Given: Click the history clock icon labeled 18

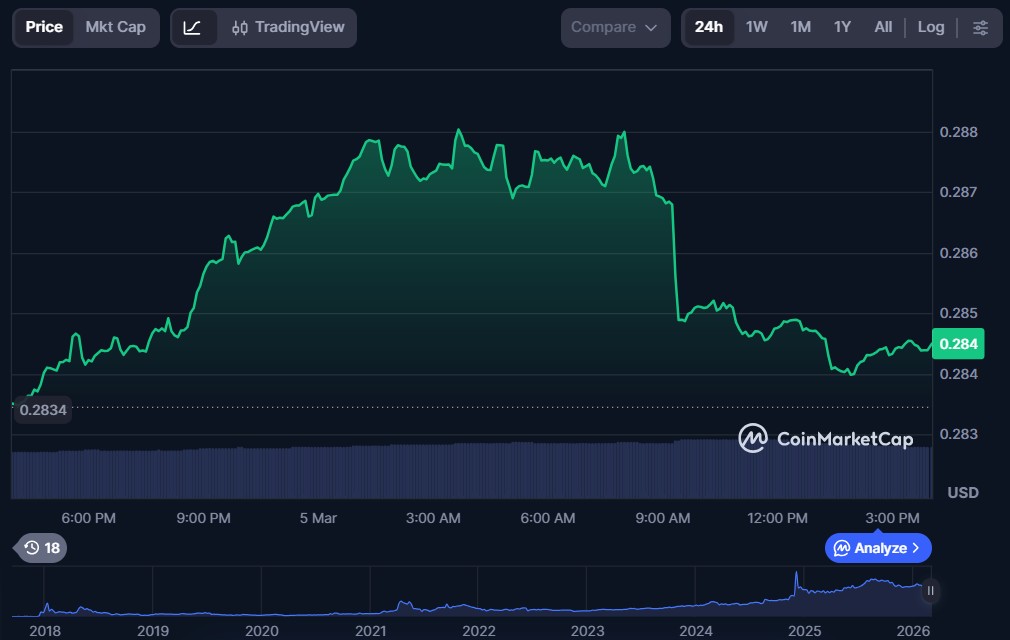Looking at the screenshot, I should (x=41, y=548).
